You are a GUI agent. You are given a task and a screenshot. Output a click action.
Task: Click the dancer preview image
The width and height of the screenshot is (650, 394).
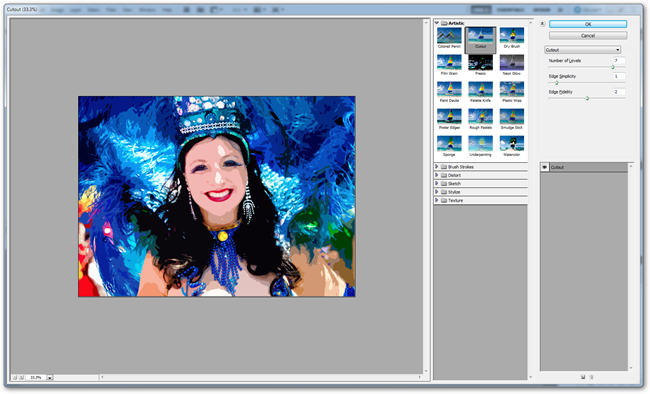(x=217, y=197)
